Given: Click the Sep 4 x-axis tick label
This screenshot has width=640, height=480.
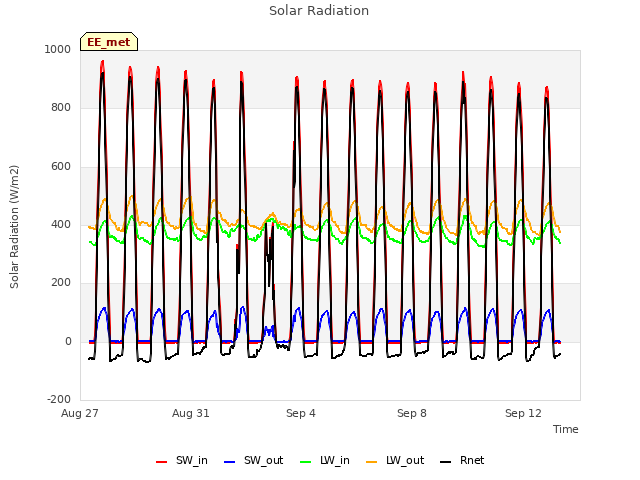Looking at the screenshot, I should pos(301,413).
